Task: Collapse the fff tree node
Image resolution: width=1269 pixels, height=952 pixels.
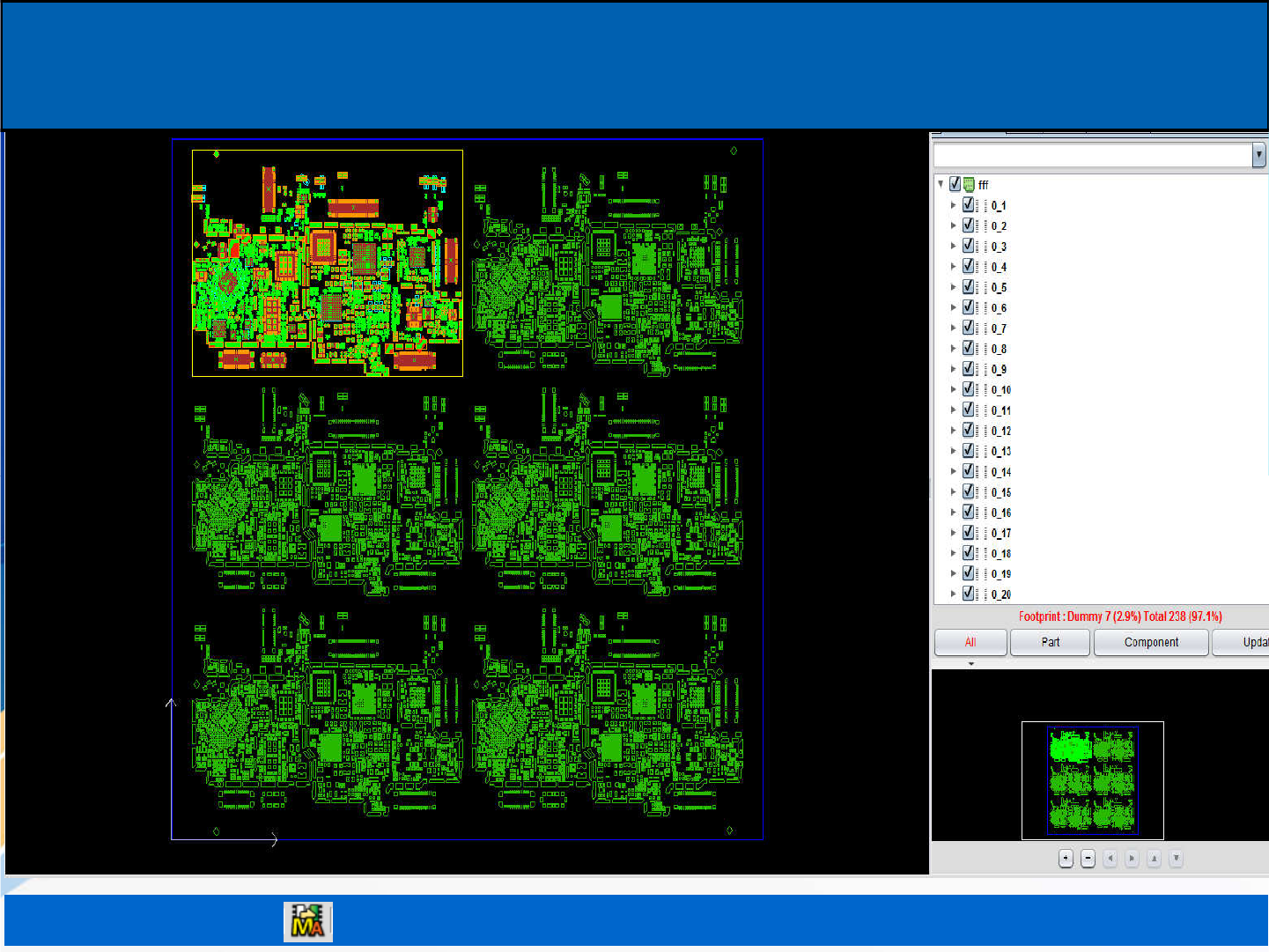Action: pyautogui.click(x=941, y=185)
